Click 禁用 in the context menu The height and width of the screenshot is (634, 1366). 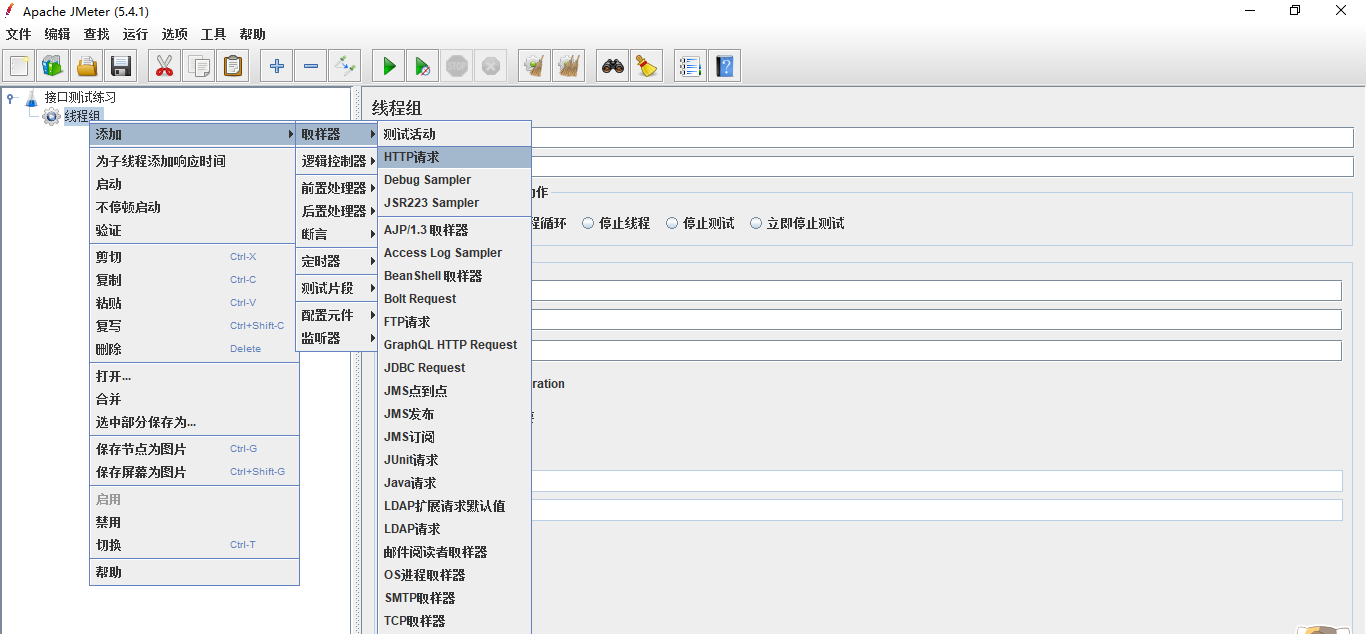point(194,522)
